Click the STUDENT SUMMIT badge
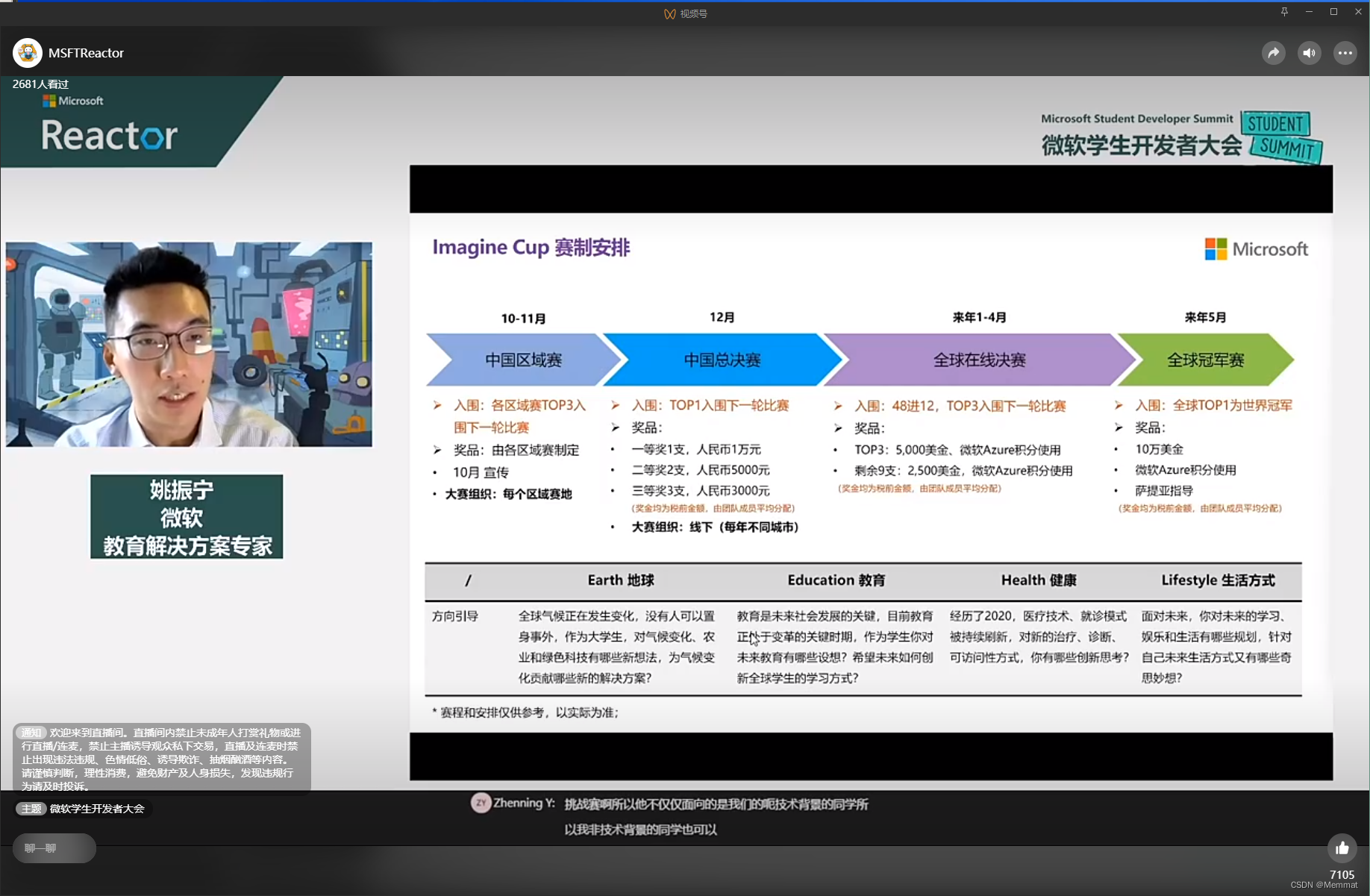The width and height of the screenshot is (1370, 896). 1281,137
